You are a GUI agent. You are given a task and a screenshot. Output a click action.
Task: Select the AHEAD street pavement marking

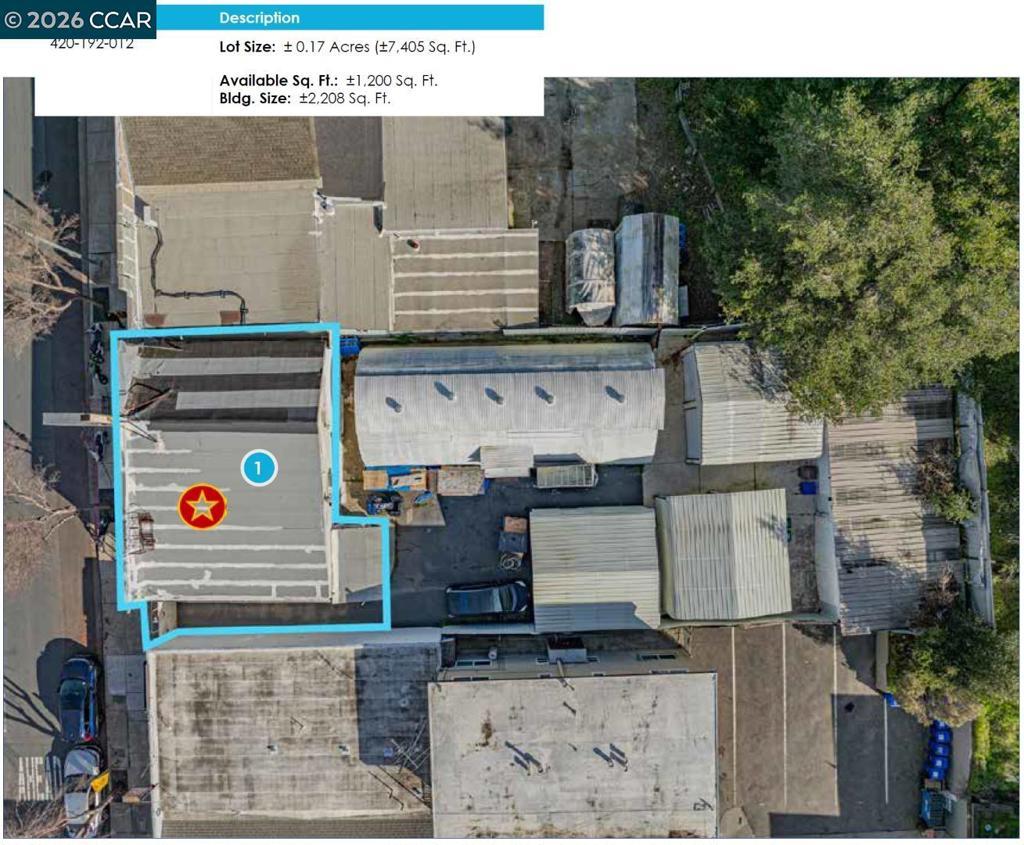40,778
